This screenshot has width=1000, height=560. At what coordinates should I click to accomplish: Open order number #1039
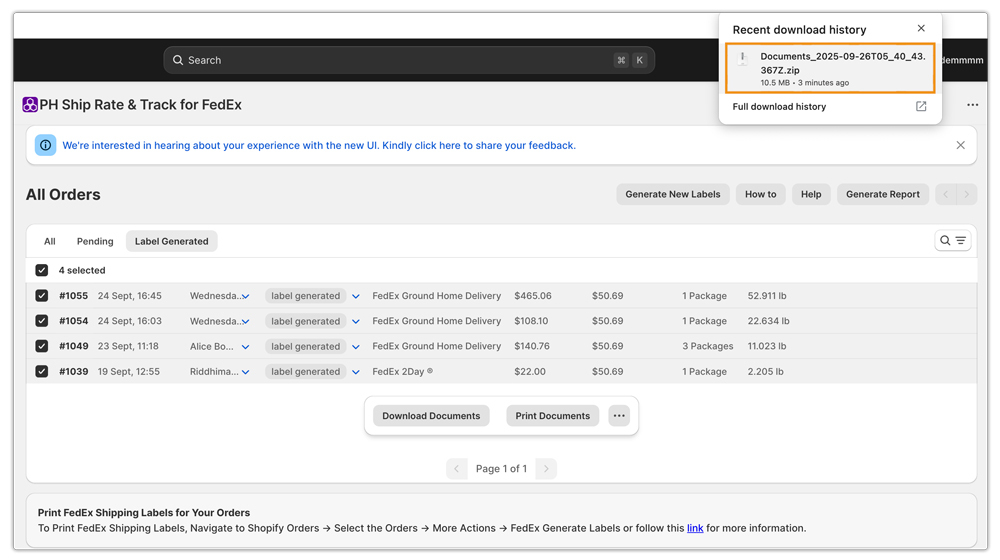(73, 371)
